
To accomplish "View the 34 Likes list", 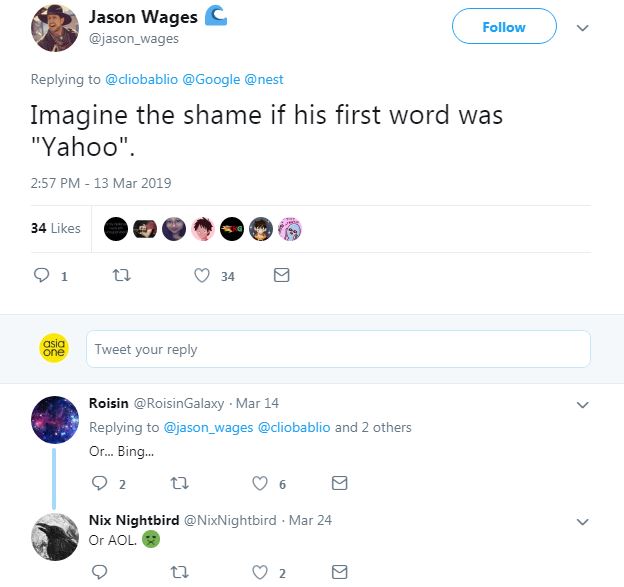I will 55,228.
